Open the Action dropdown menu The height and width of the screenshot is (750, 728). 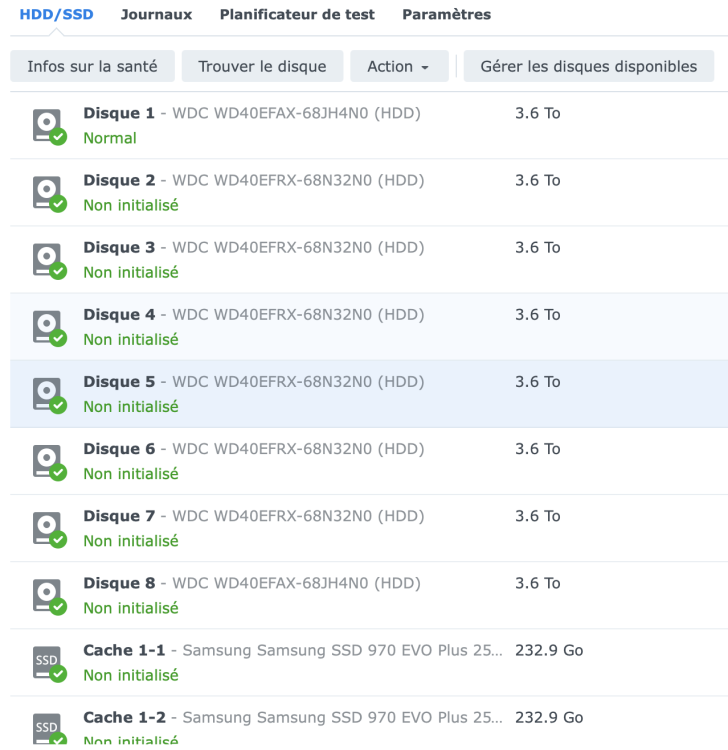pos(397,66)
